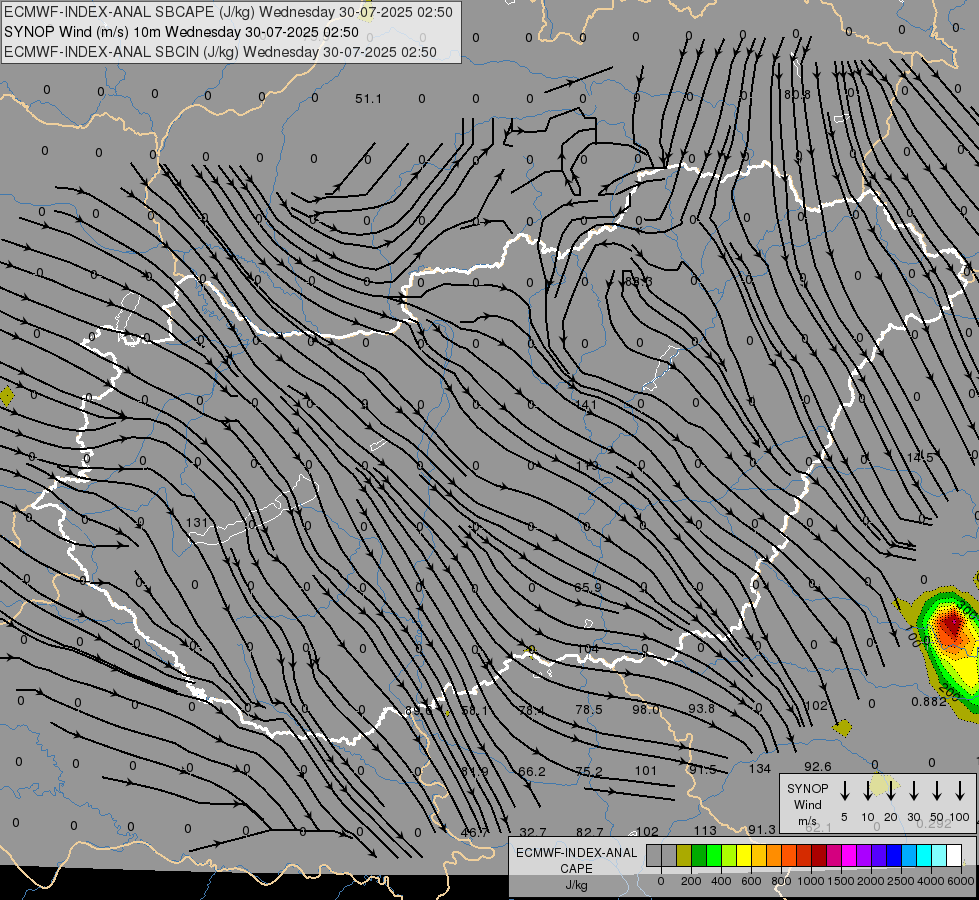Click the 'SYNOP' label in wind legend
979x900 pixels.
[807, 788]
